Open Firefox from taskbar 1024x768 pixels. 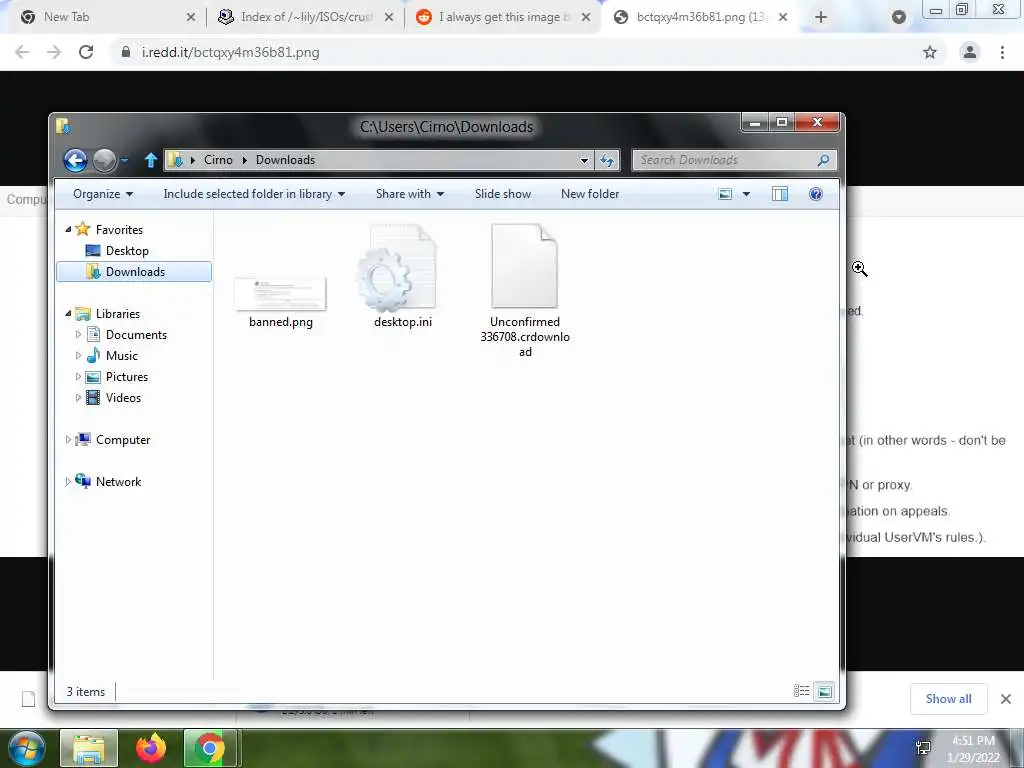click(151, 748)
